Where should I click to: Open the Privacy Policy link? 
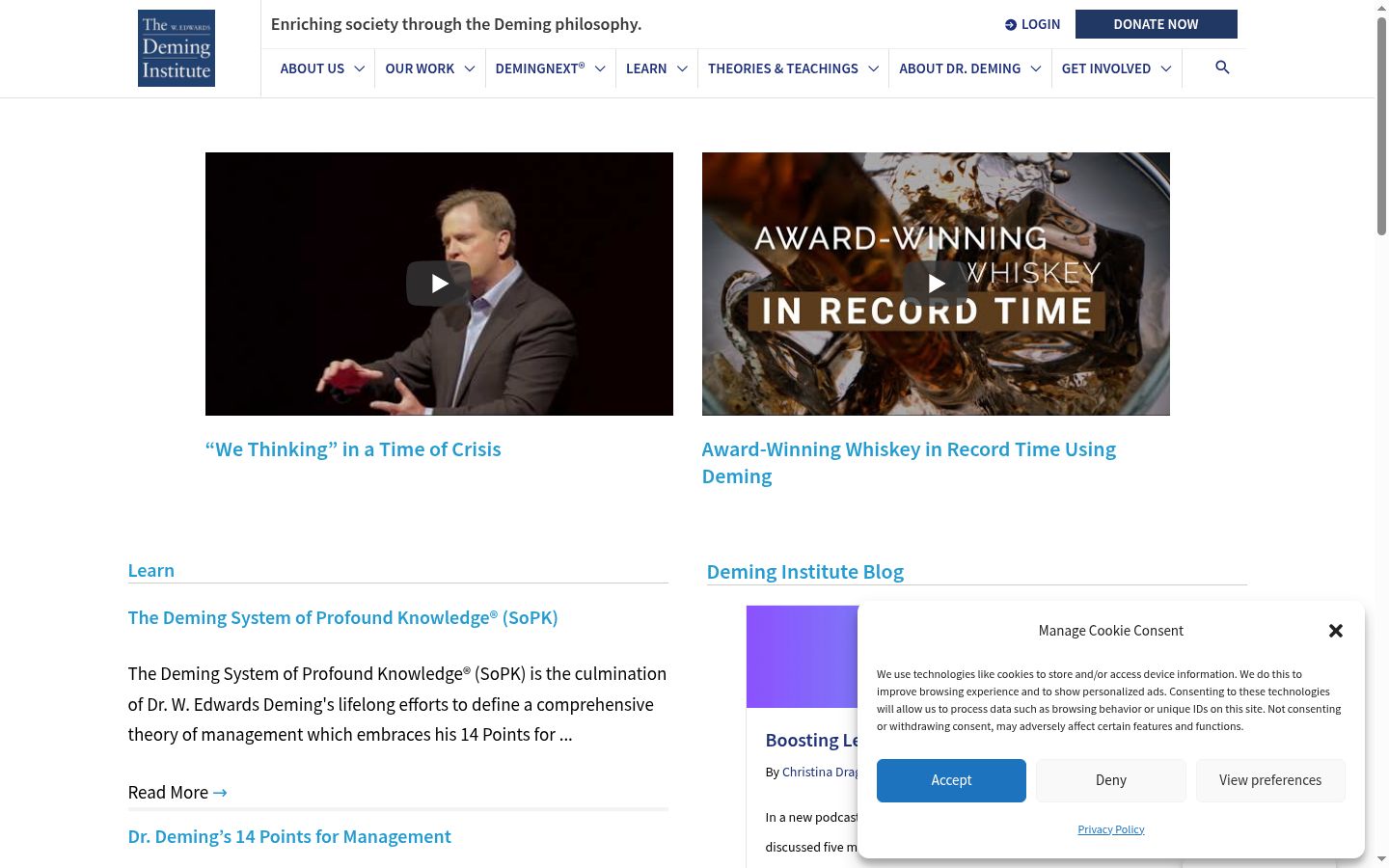(x=1111, y=829)
